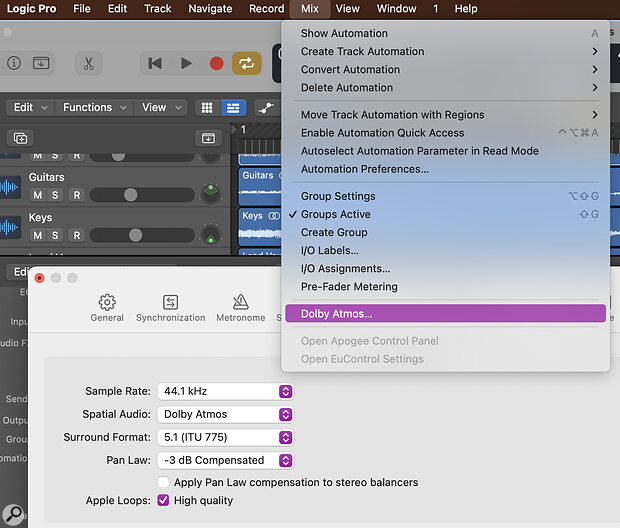The height and width of the screenshot is (528, 620).
Task: Record-enable the Guitars track
Action: (x=77, y=195)
